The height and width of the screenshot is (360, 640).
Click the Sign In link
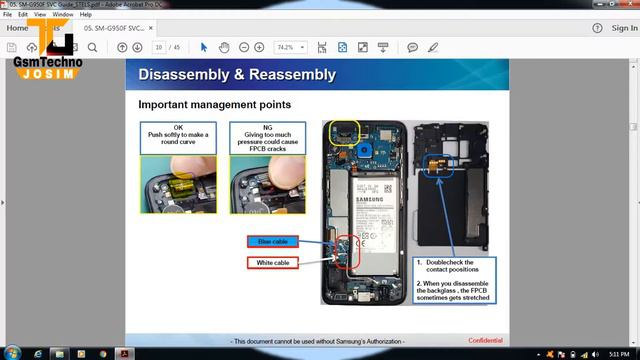pyautogui.click(x=624, y=28)
